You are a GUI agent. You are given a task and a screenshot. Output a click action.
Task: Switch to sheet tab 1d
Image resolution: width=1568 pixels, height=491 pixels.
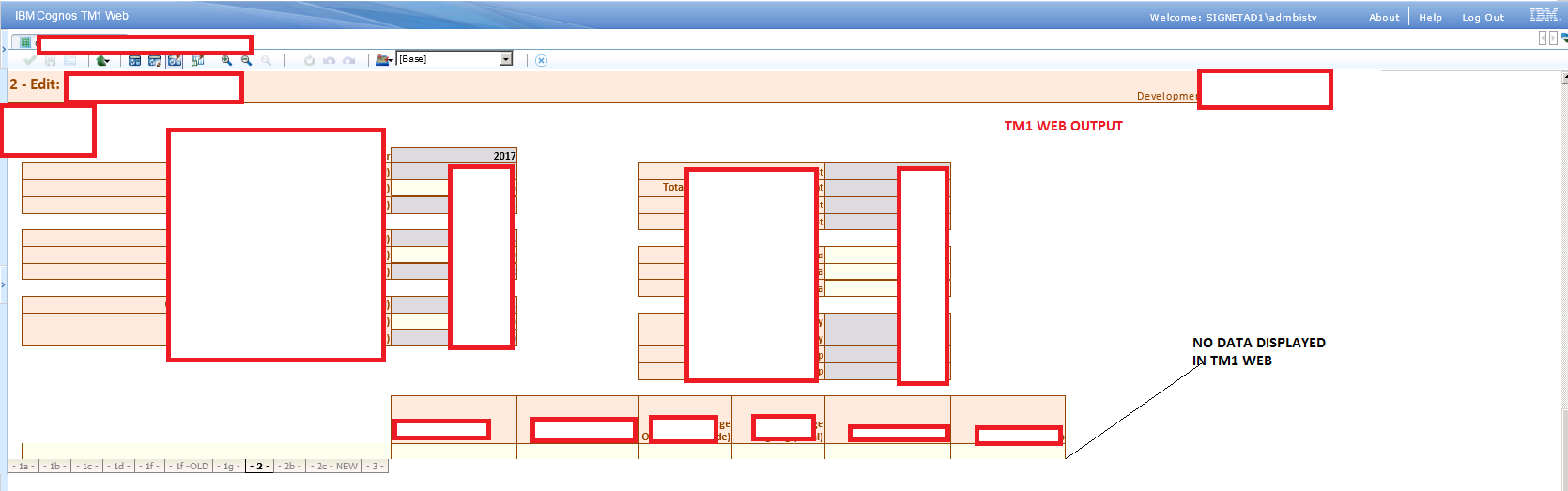[x=118, y=466]
